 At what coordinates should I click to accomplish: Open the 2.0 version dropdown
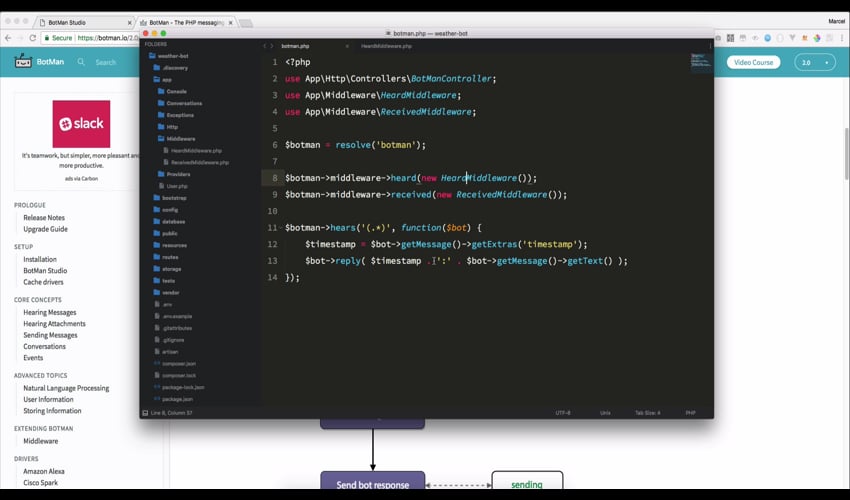pos(815,62)
